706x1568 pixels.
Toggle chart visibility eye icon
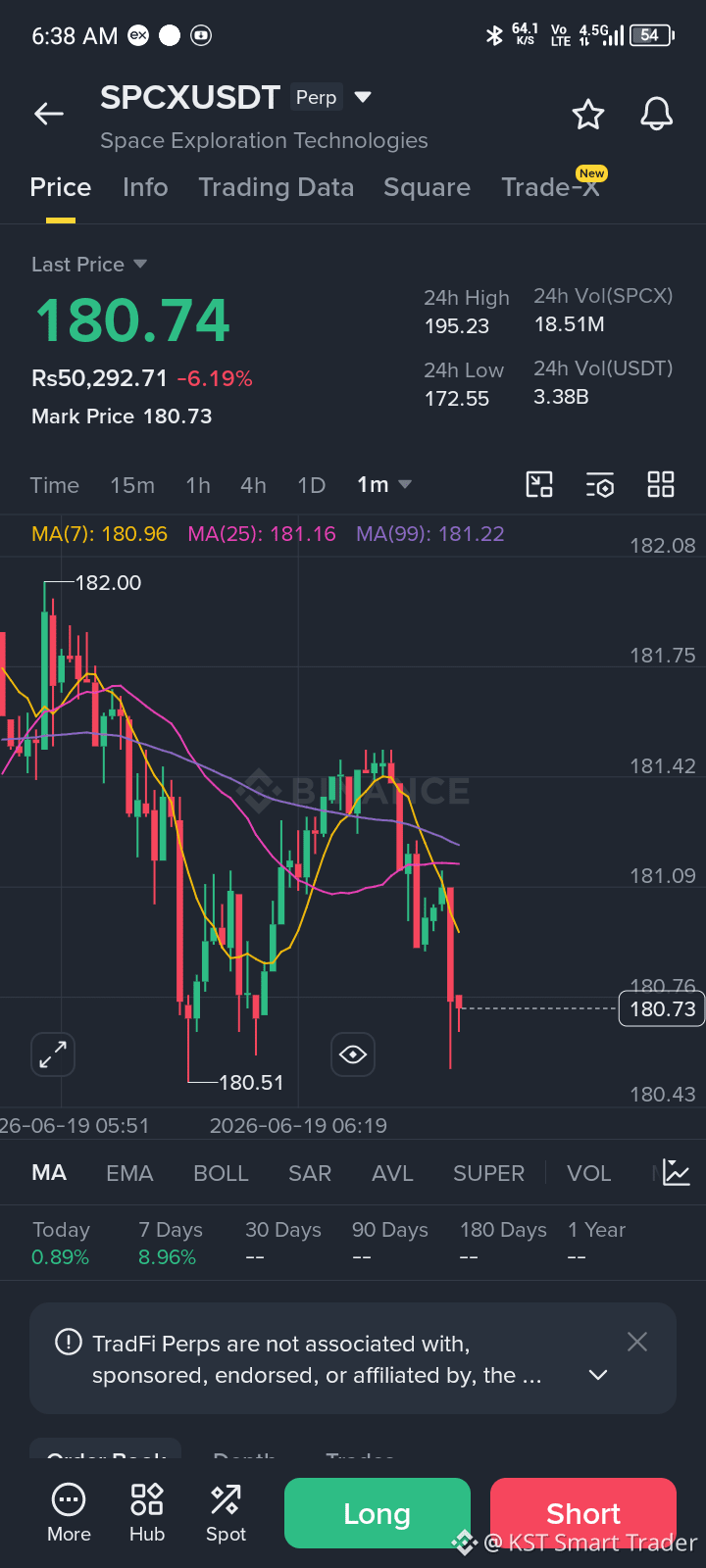[353, 1054]
